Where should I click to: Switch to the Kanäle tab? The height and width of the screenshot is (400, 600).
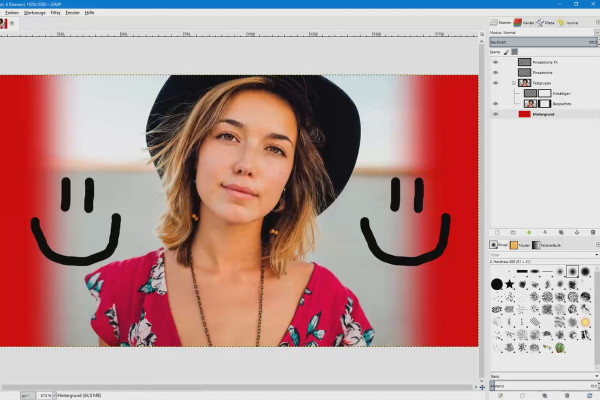pos(524,23)
